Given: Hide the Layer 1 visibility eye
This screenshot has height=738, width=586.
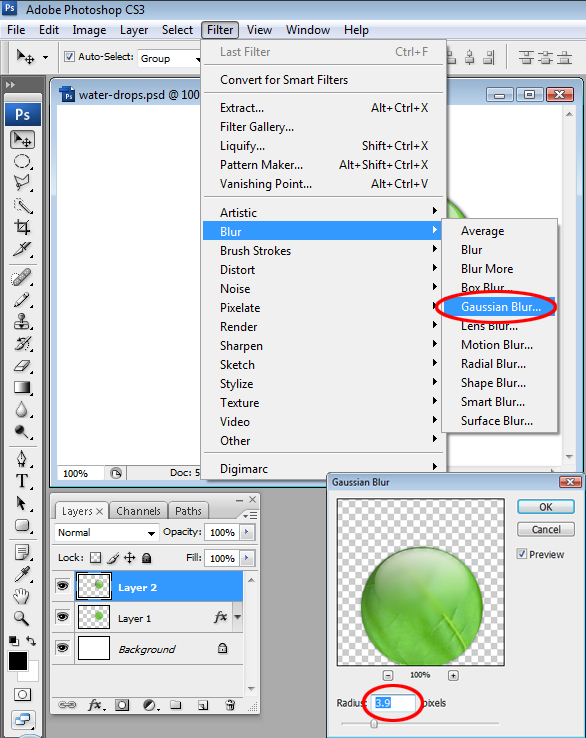Looking at the screenshot, I should (x=62, y=617).
